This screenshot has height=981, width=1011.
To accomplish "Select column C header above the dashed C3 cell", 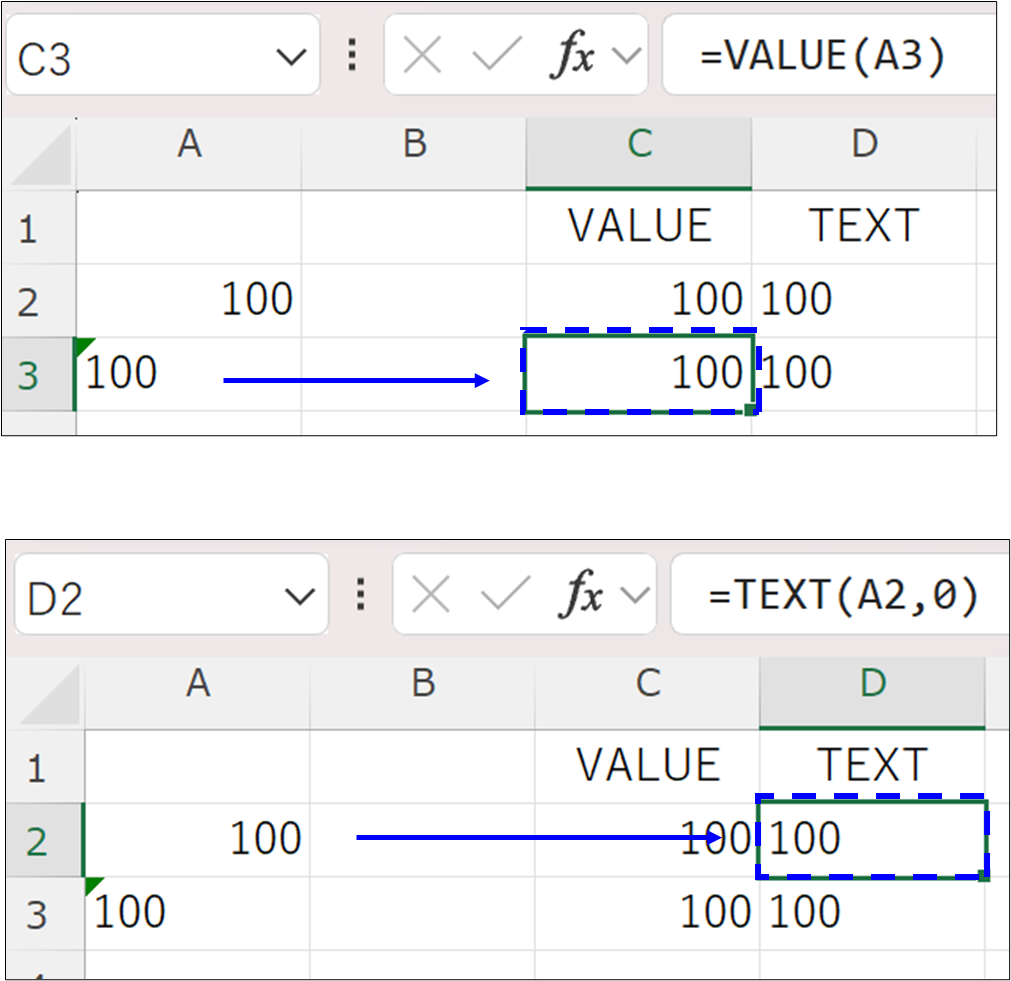I will [639, 145].
